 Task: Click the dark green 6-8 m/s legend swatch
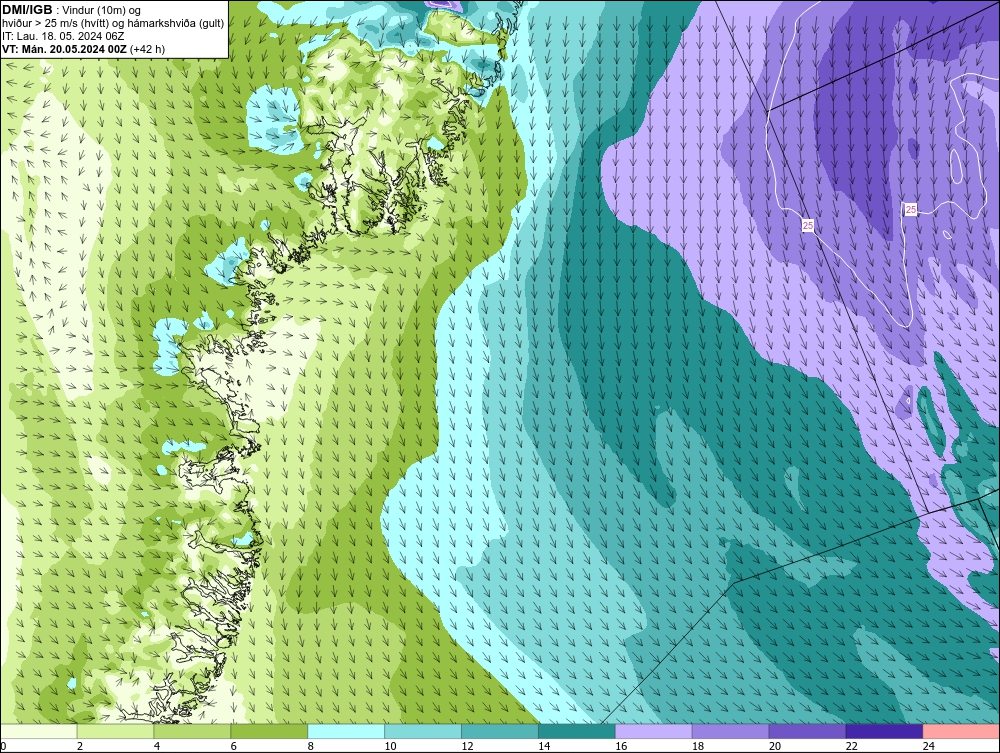click(269, 731)
